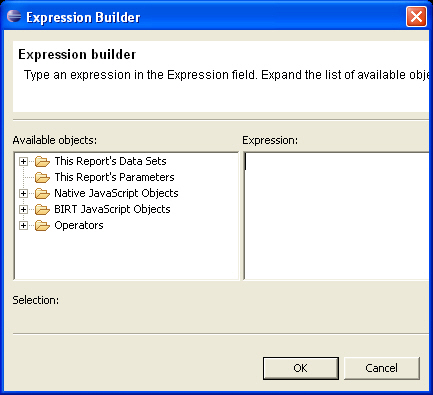Select This Report's Parameters in the tree
The image size is (433, 395).
(114, 177)
